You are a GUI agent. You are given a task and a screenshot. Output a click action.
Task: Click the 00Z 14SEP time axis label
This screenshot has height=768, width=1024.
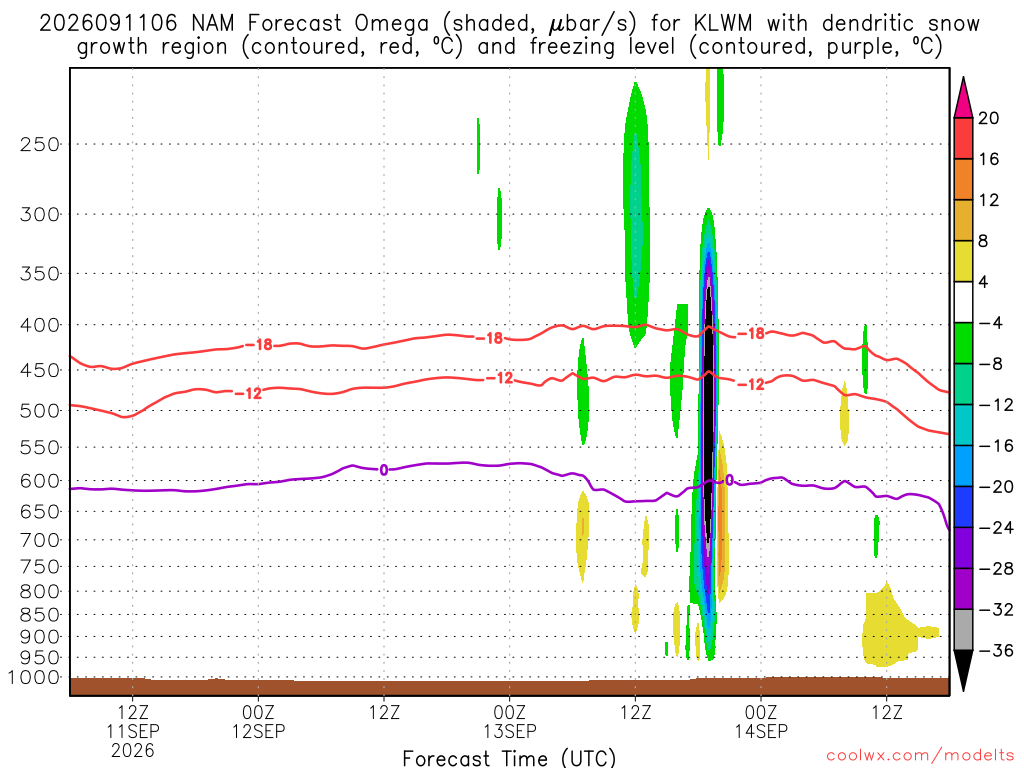[761, 721]
